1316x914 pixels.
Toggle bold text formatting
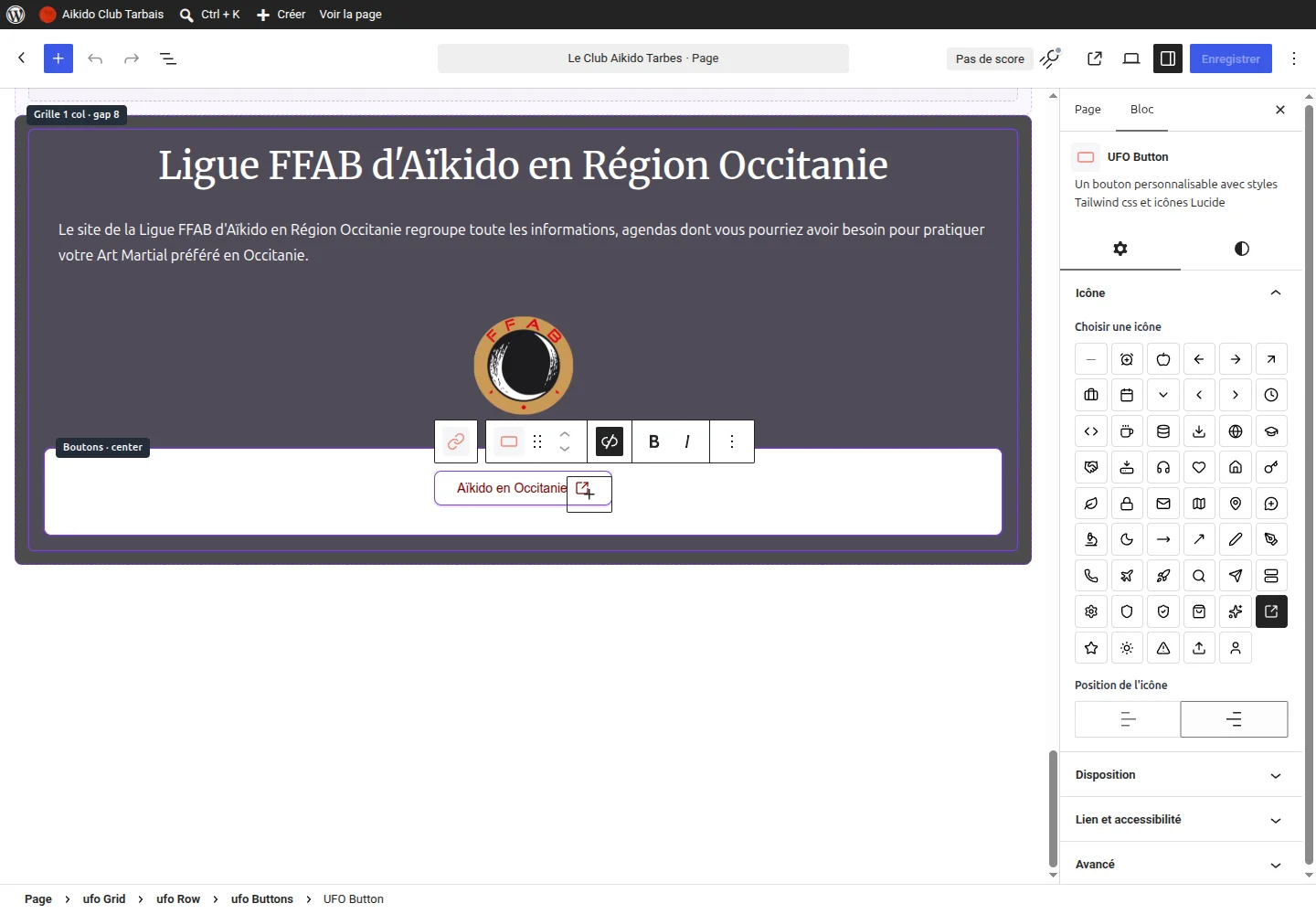[x=653, y=441]
